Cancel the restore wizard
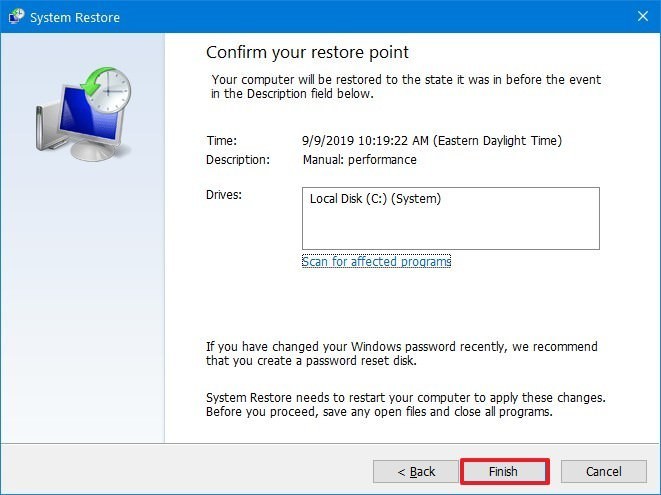The image size is (661, 495). tap(603, 471)
